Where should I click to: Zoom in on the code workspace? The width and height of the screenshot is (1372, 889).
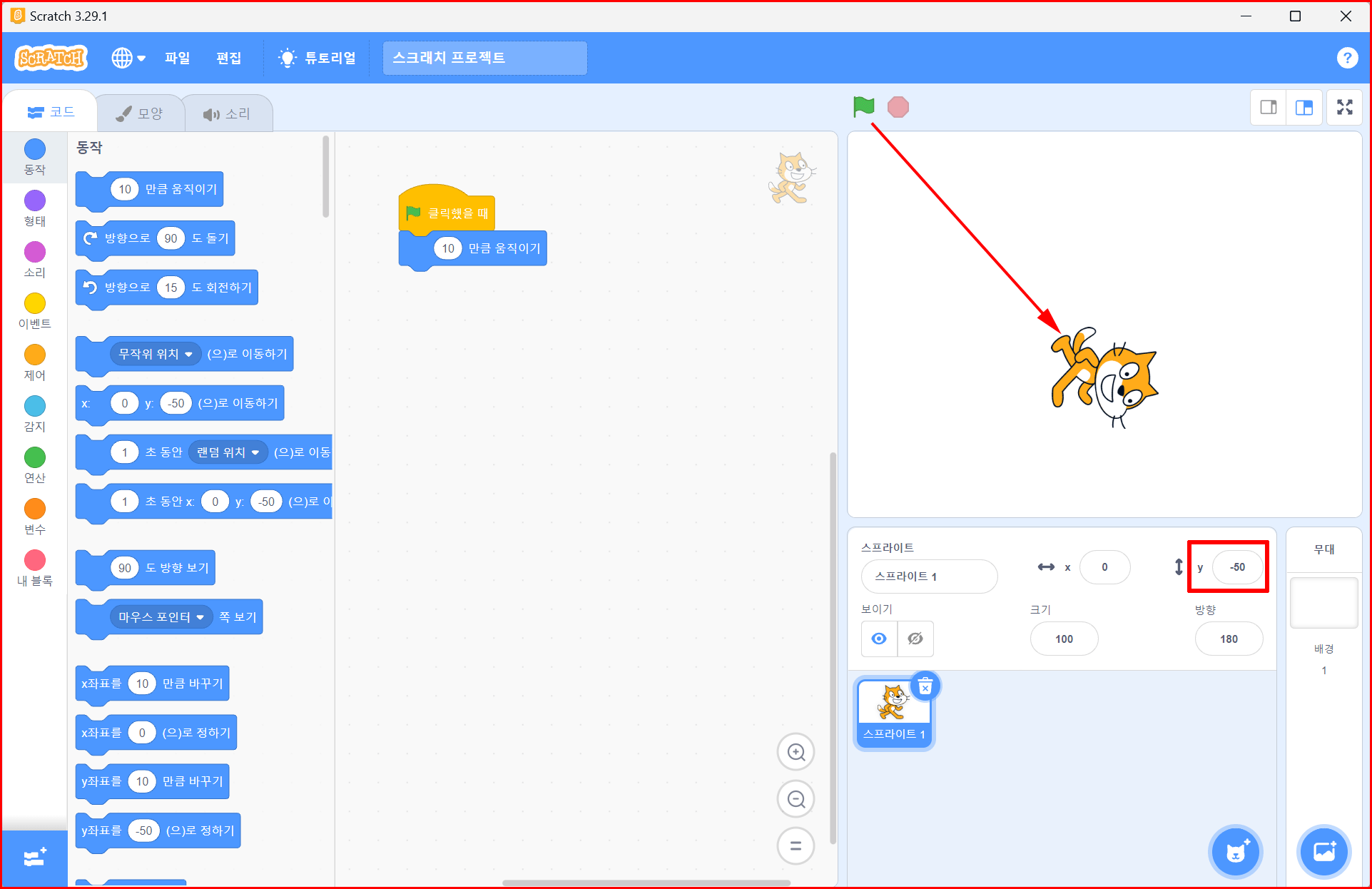[x=796, y=752]
